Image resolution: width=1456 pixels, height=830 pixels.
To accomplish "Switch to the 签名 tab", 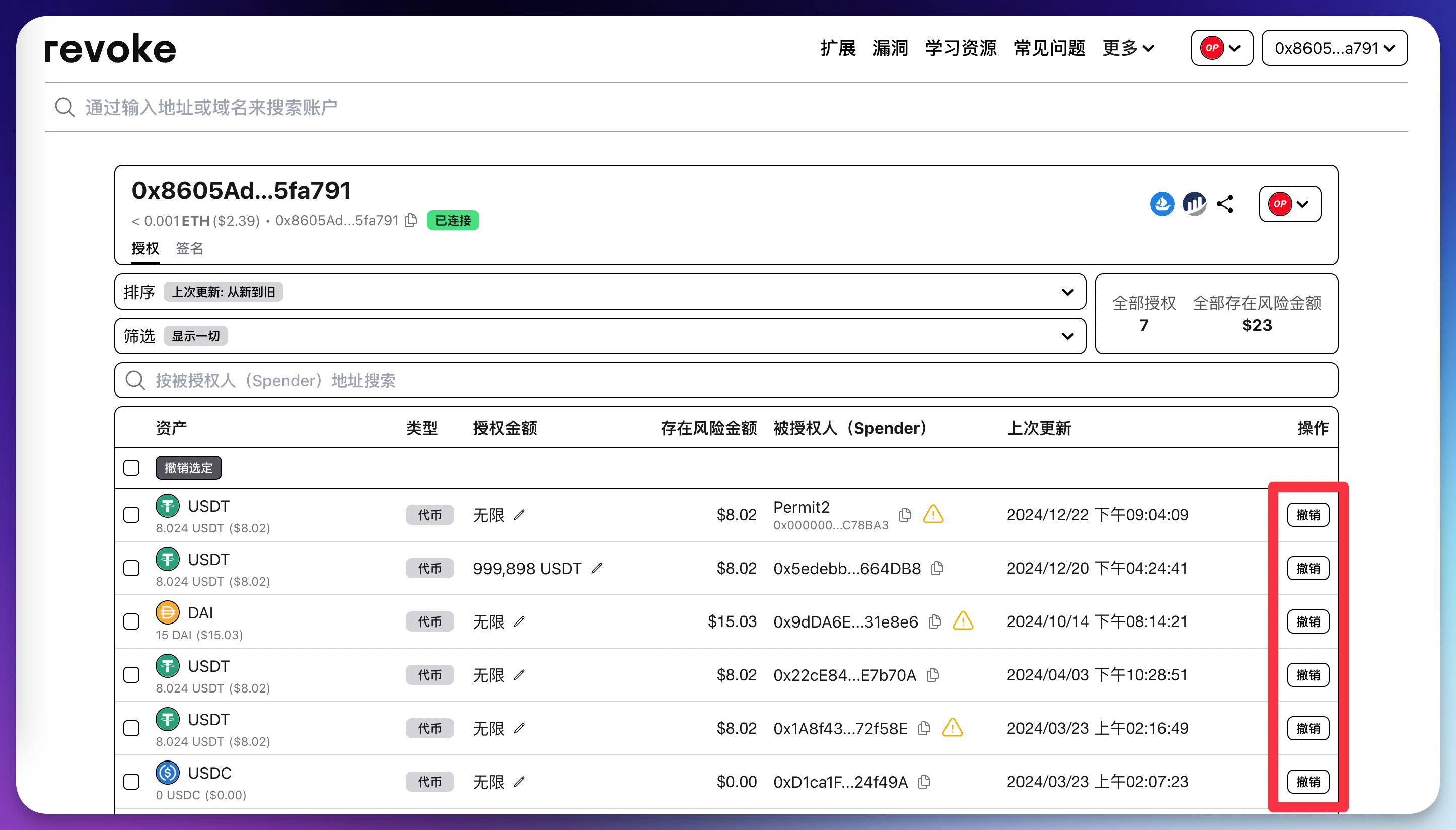I will [x=189, y=248].
